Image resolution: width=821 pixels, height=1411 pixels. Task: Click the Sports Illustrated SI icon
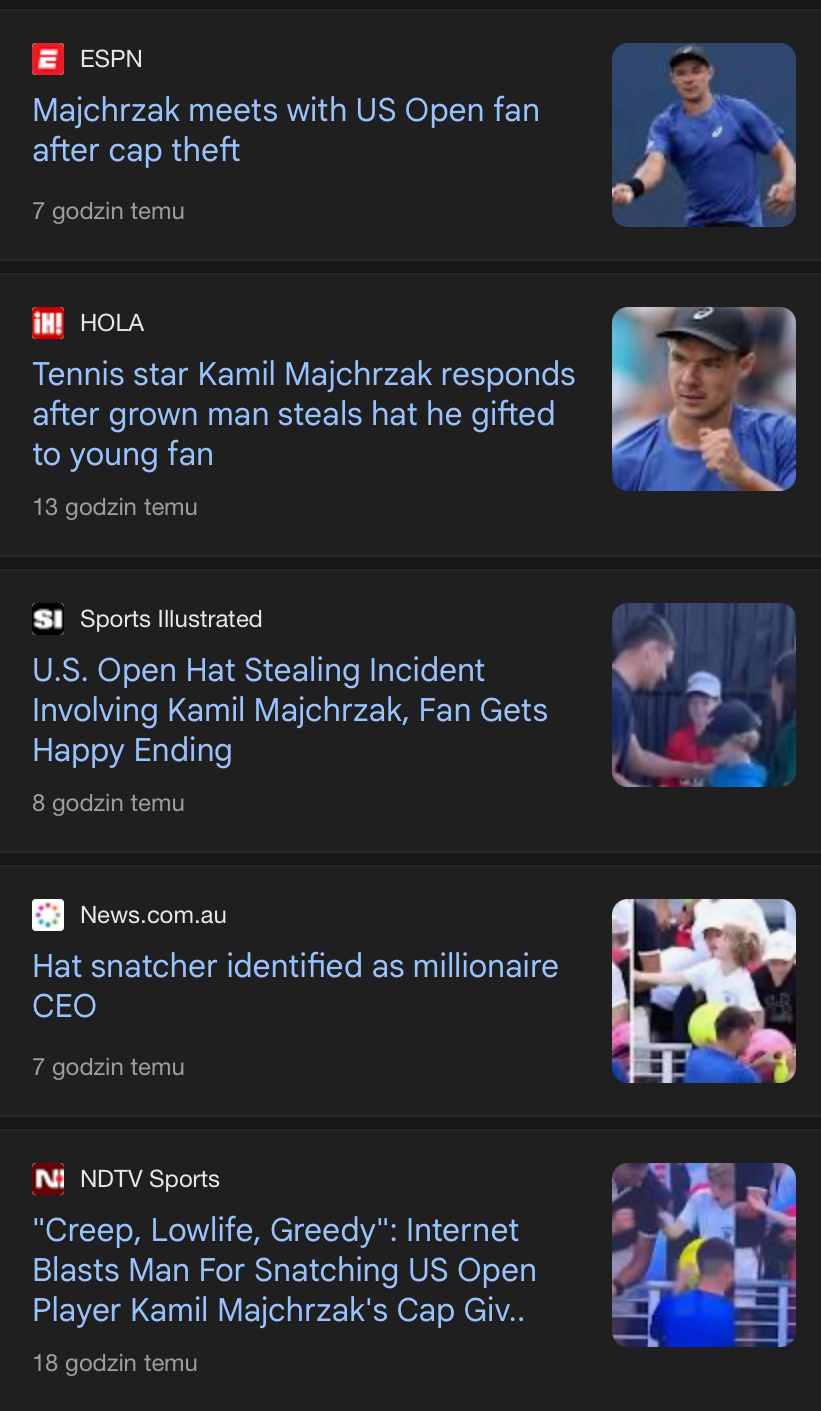(x=48, y=619)
